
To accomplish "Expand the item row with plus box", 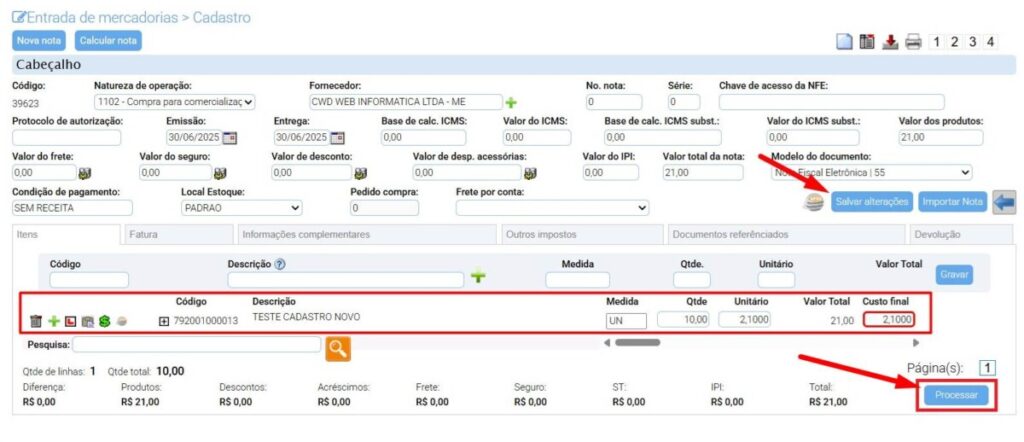I will tap(164, 320).
